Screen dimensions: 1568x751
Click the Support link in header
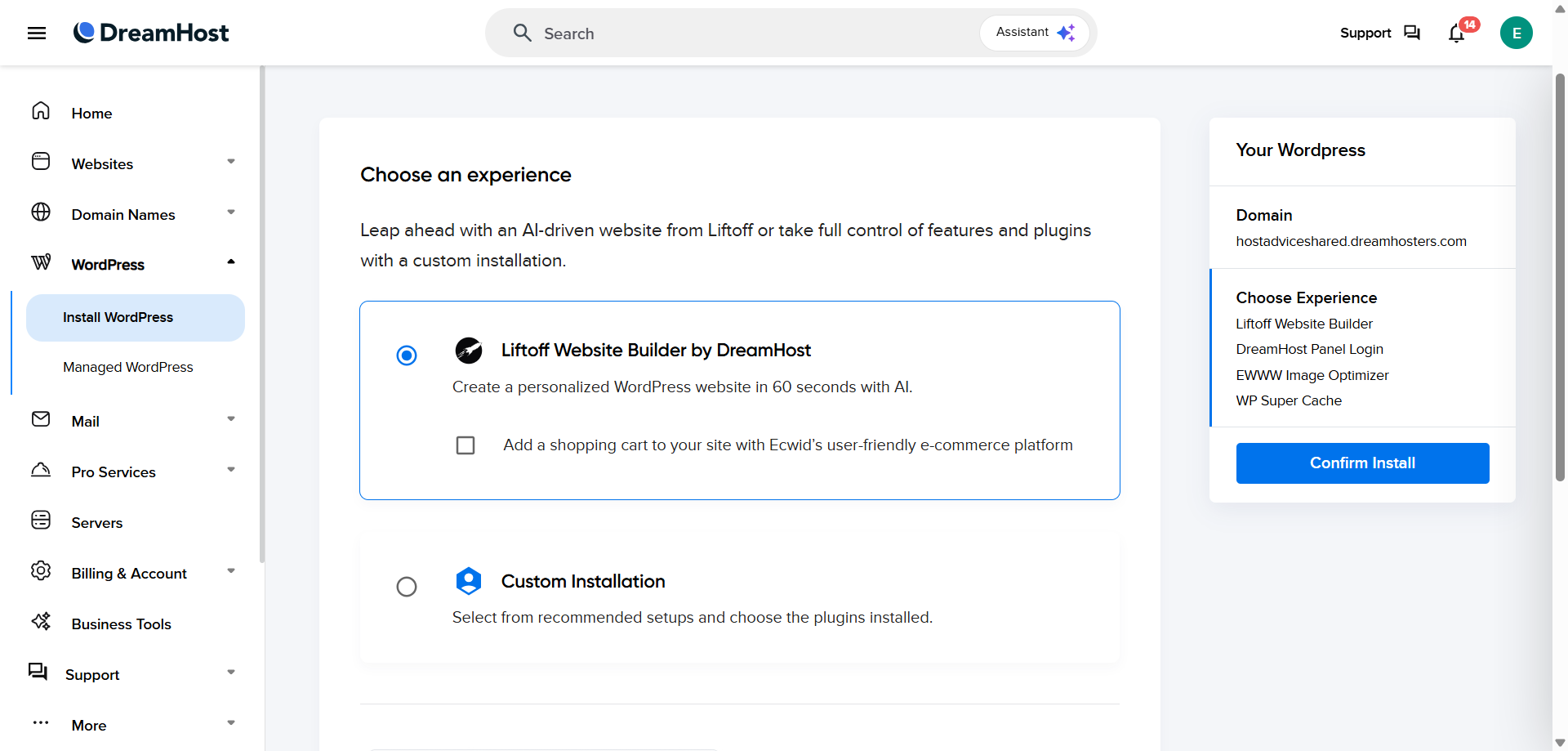(x=1365, y=33)
